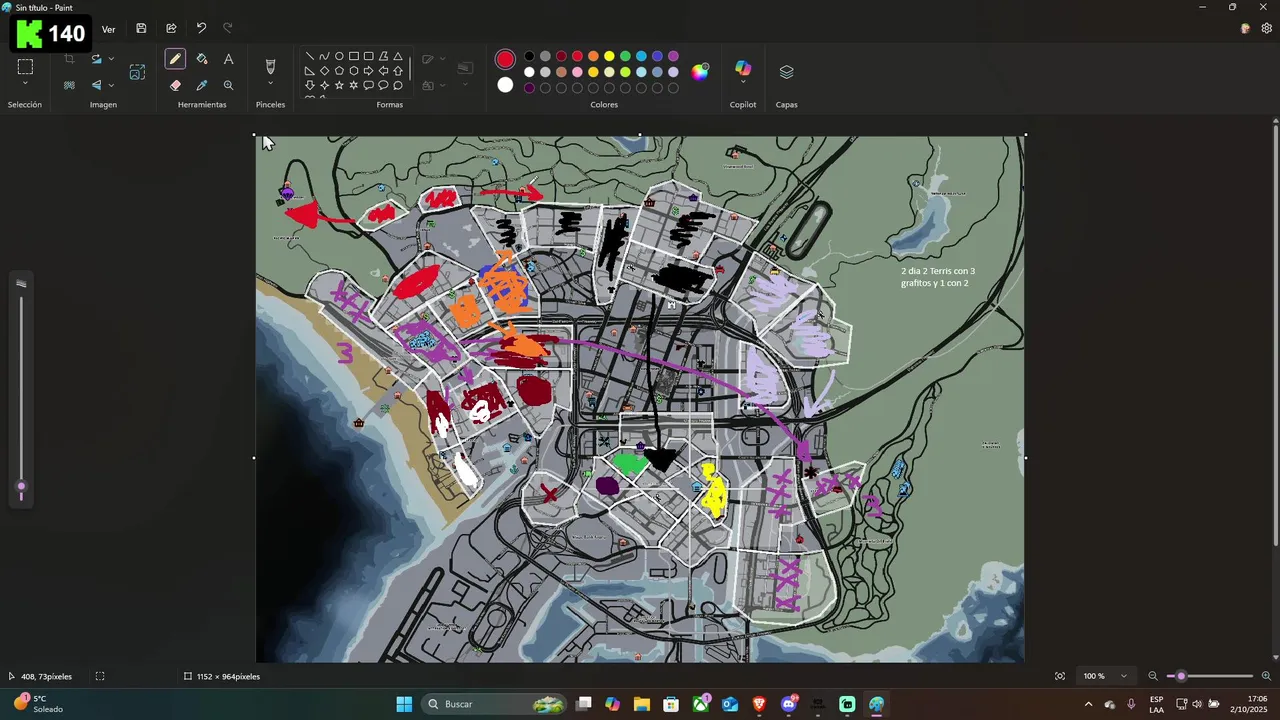1280x720 pixels.
Task: Expand the Flip options chevron
Action: point(111,85)
